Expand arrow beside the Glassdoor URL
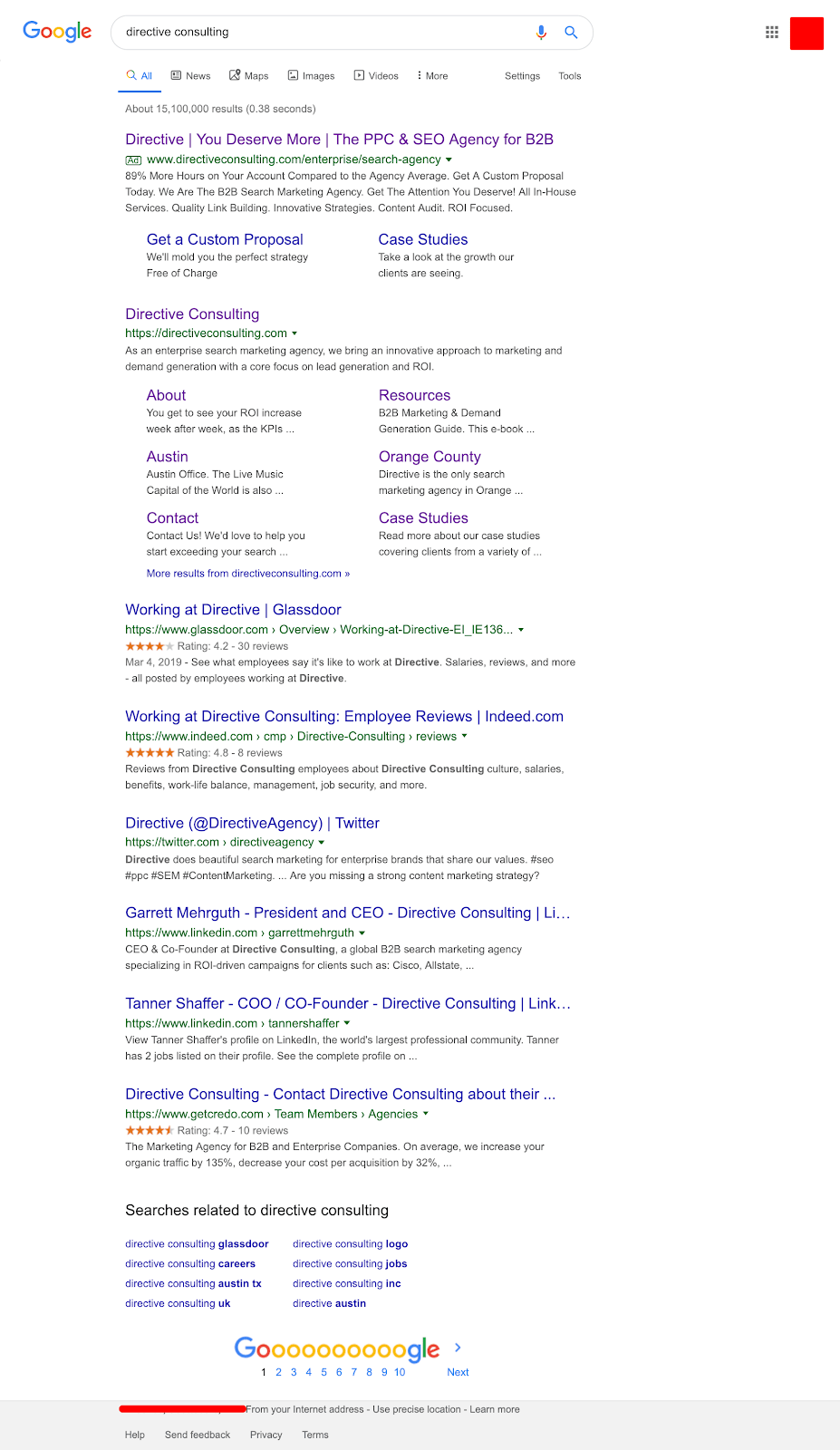840x1450 pixels. point(521,630)
